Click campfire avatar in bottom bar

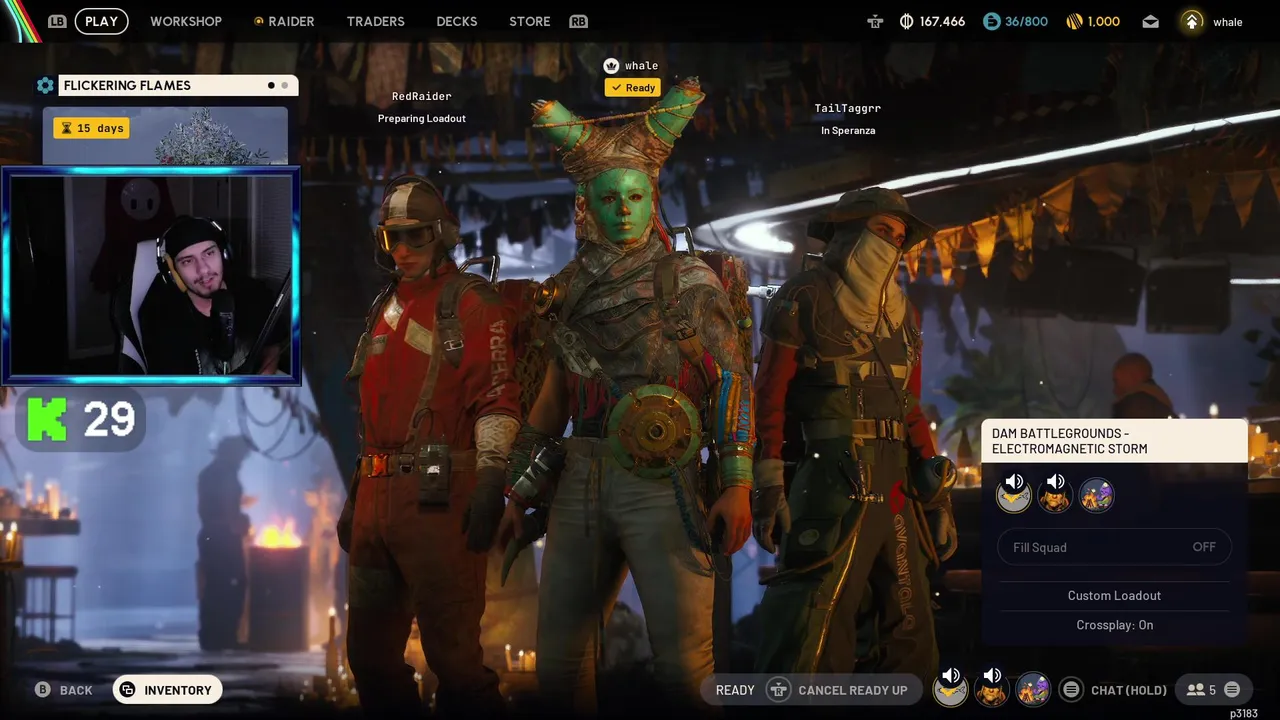pyautogui.click(x=1033, y=689)
